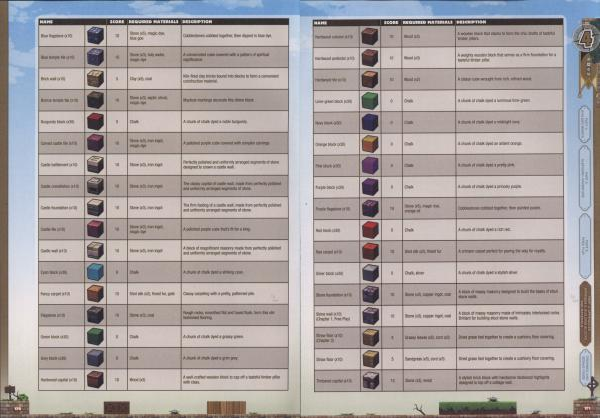Click the Burgundy block cube icon
Viewport: 600px width, 418px height.
tap(95, 122)
